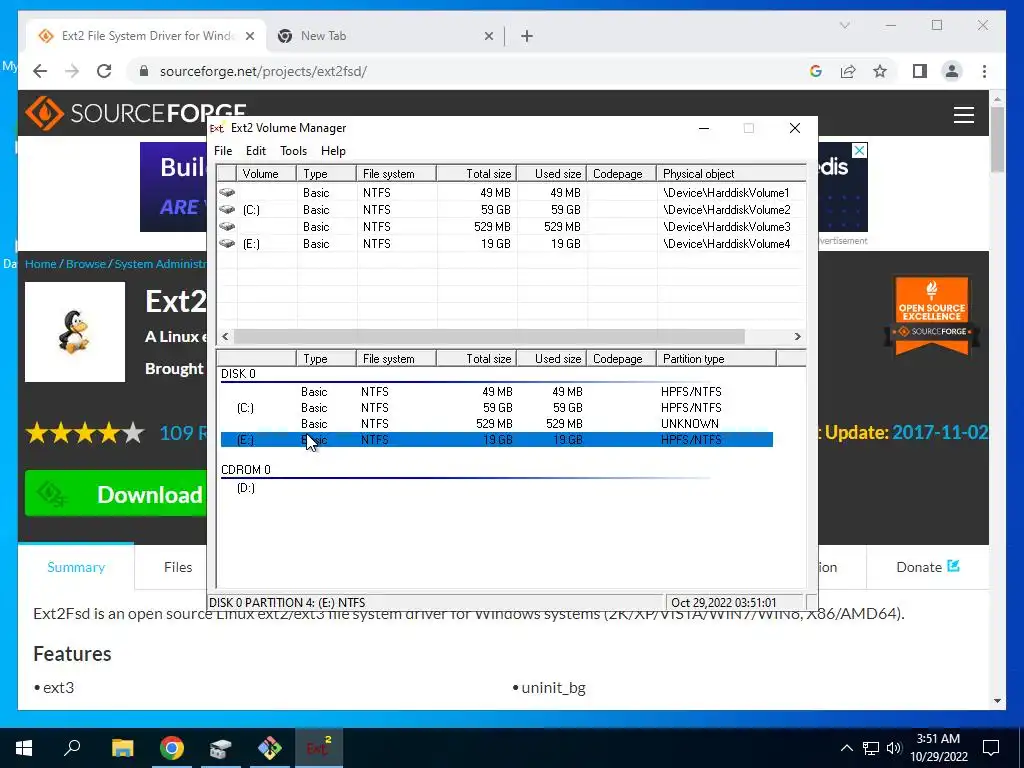
Task: Click the share page icon in address bar
Action: pyautogui.click(x=848, y=71)
